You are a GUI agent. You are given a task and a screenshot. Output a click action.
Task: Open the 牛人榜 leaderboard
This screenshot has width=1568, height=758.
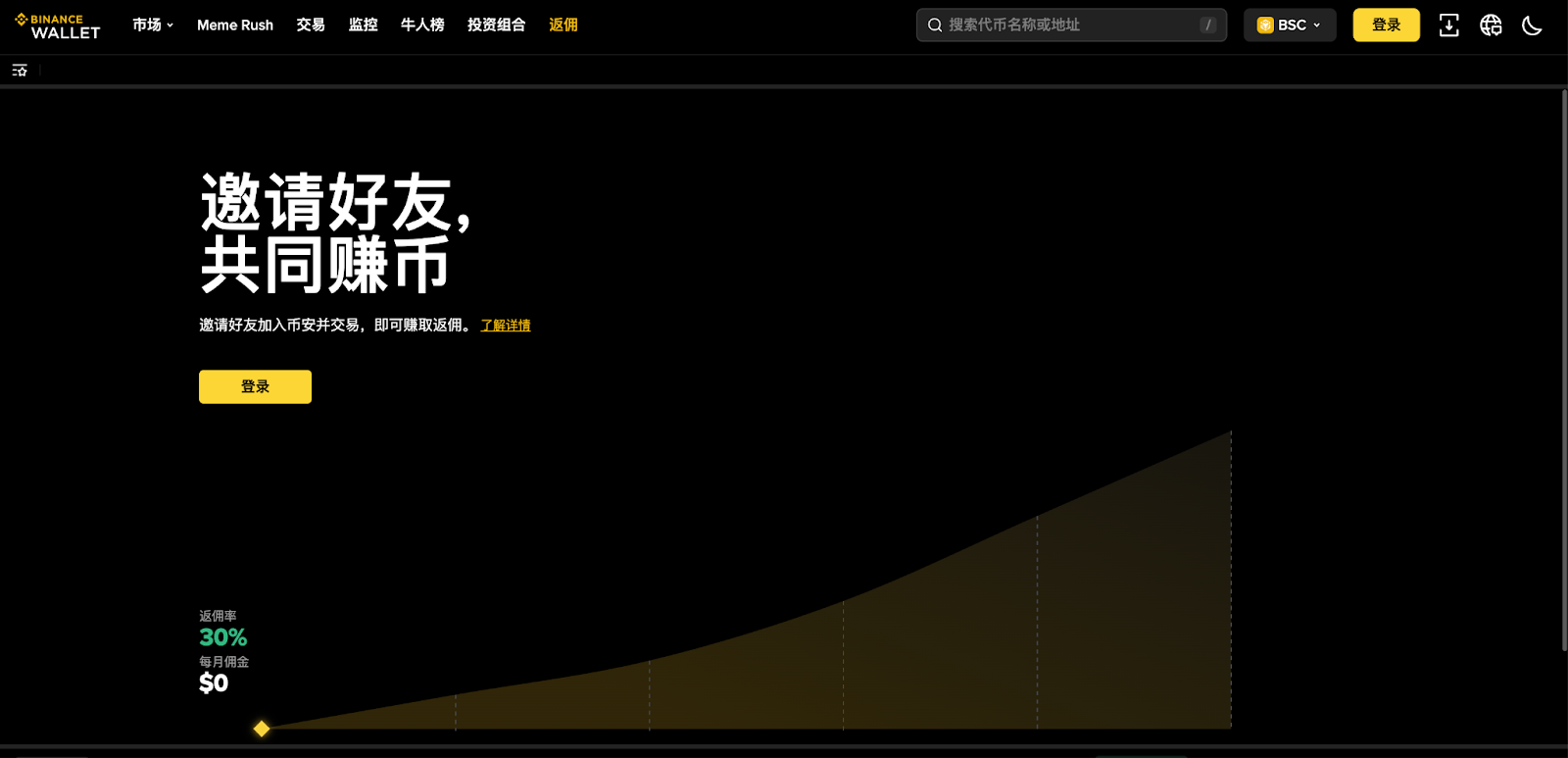pos(422,25)
